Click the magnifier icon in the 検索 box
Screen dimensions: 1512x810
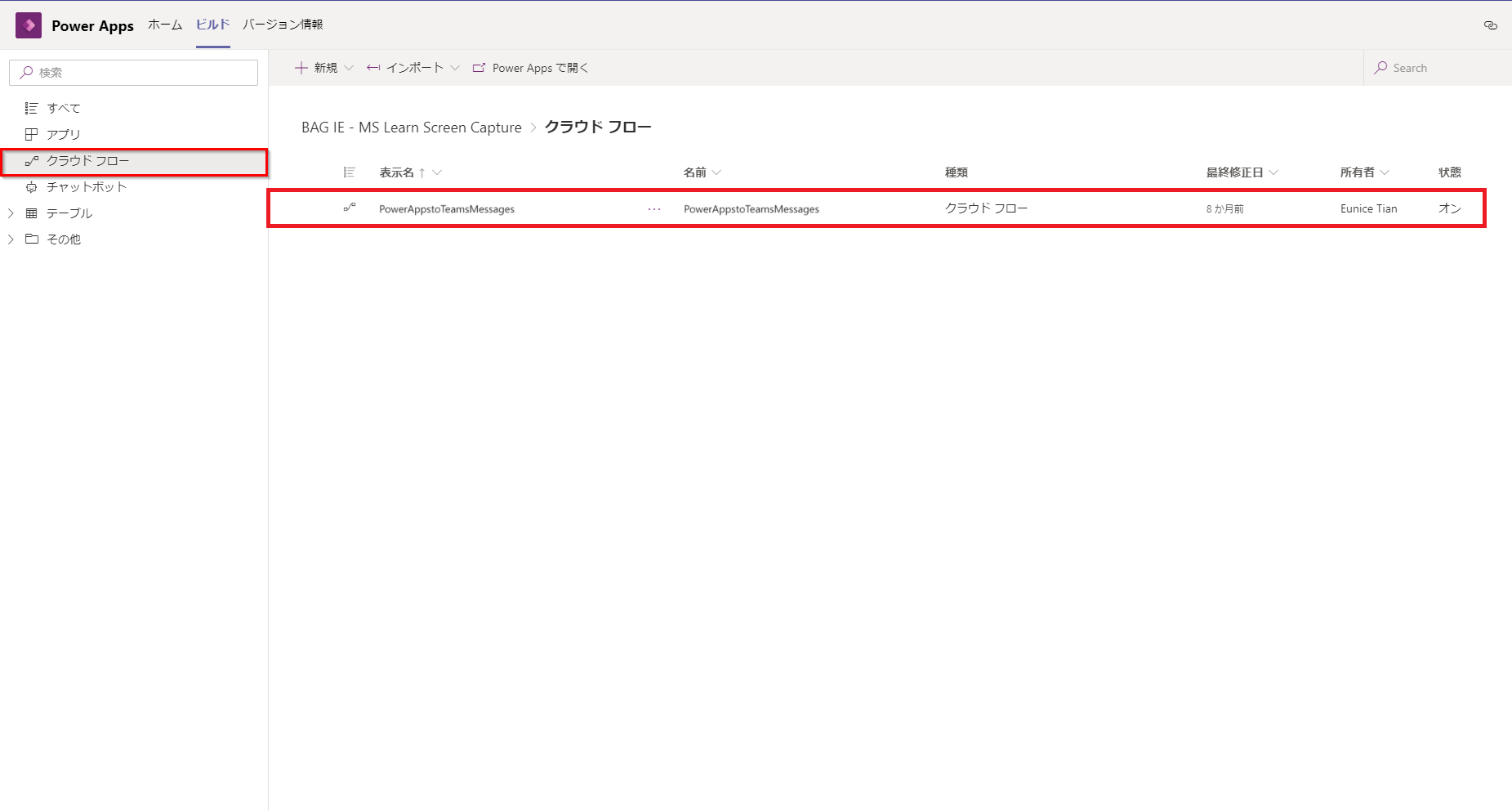click(x=26, y=72)
